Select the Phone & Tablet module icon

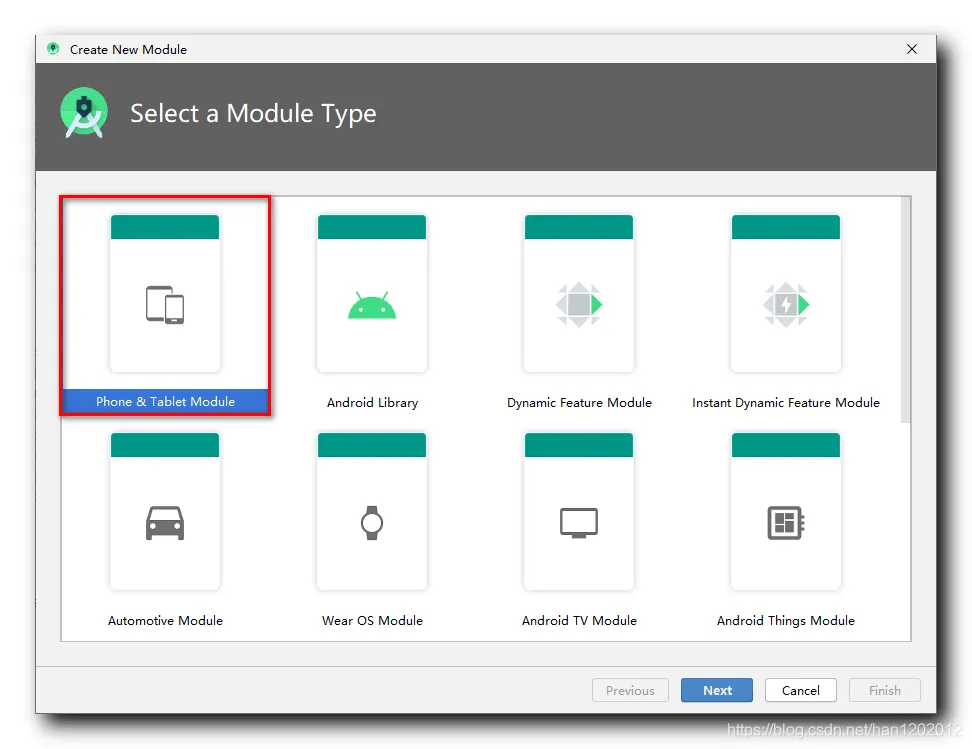coord(165,304)
